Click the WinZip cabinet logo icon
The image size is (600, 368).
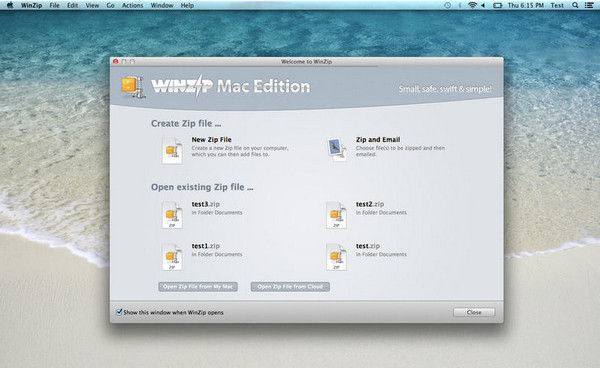[132, 87]
